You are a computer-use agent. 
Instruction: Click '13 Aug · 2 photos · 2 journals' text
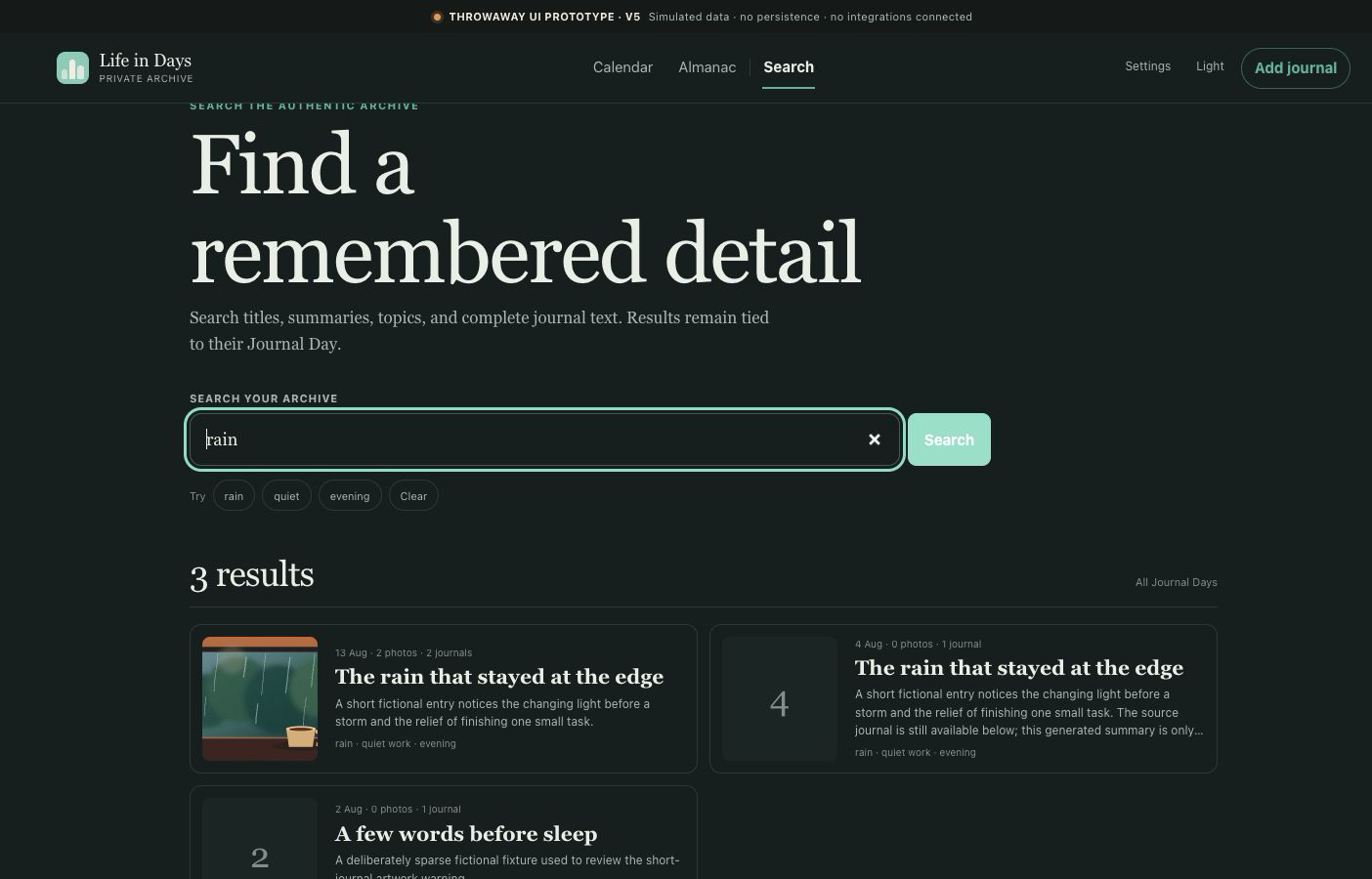point(404,652)
